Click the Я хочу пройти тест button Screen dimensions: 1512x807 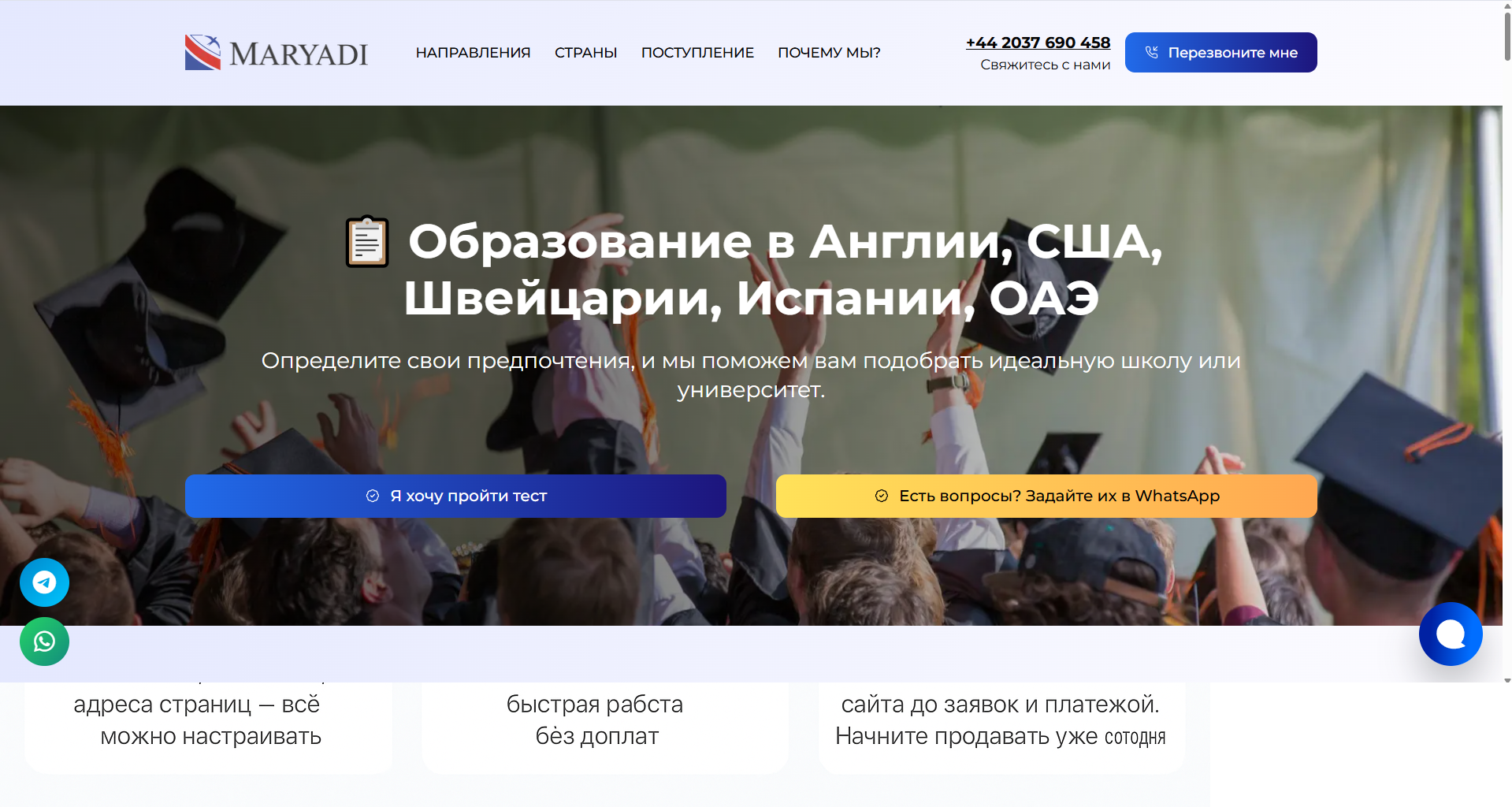click(455, 496)
